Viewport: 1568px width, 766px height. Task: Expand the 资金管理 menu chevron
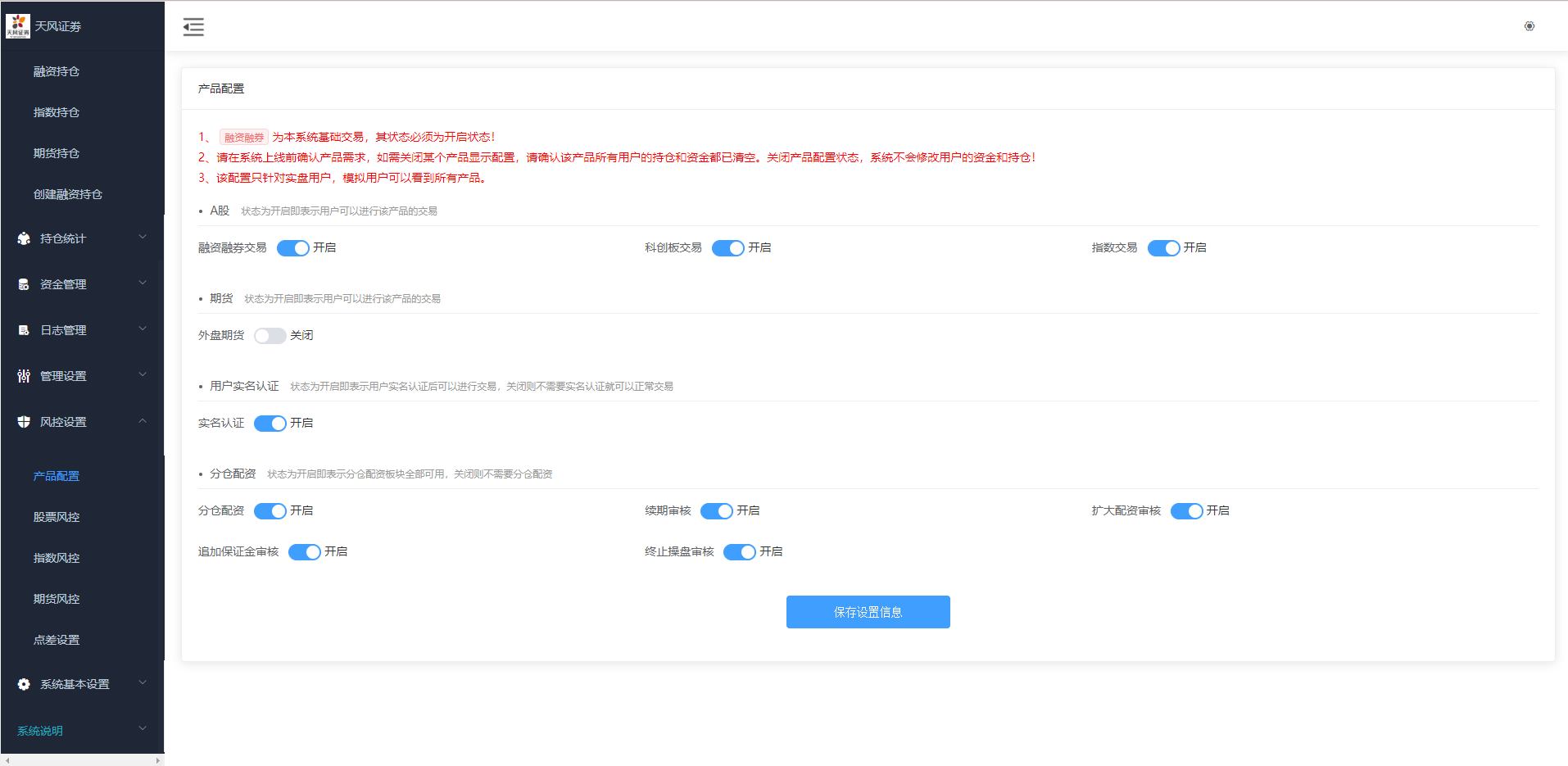[x=143, y=283]
